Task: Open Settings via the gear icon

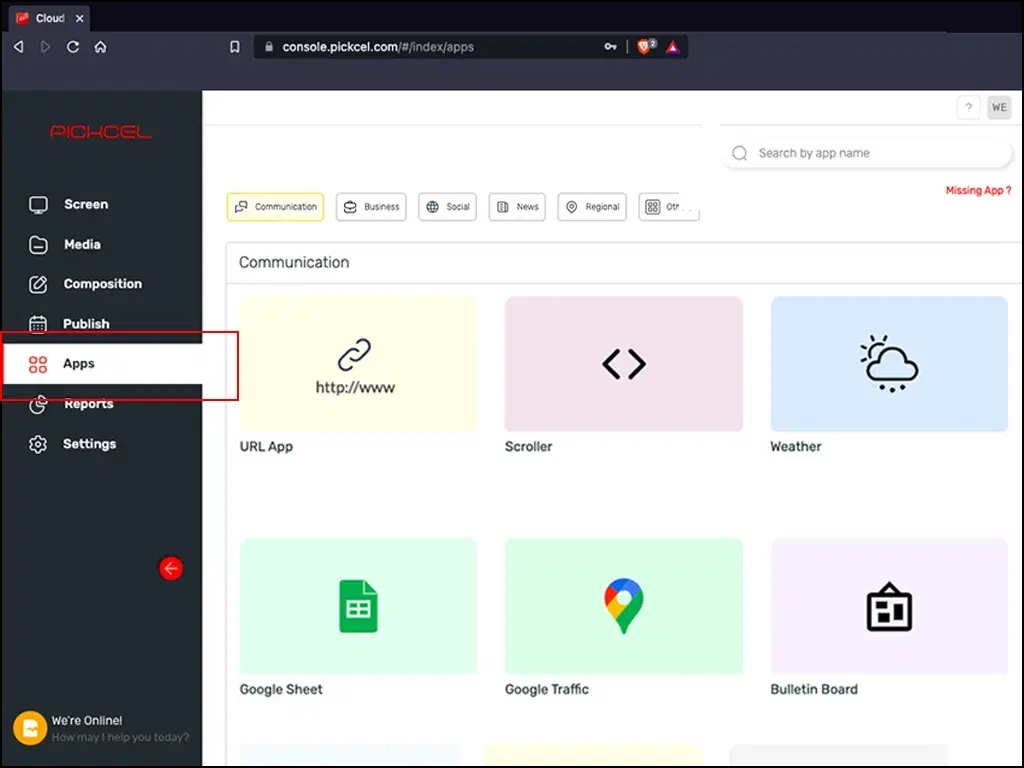Action: click(x=37, y=444)
